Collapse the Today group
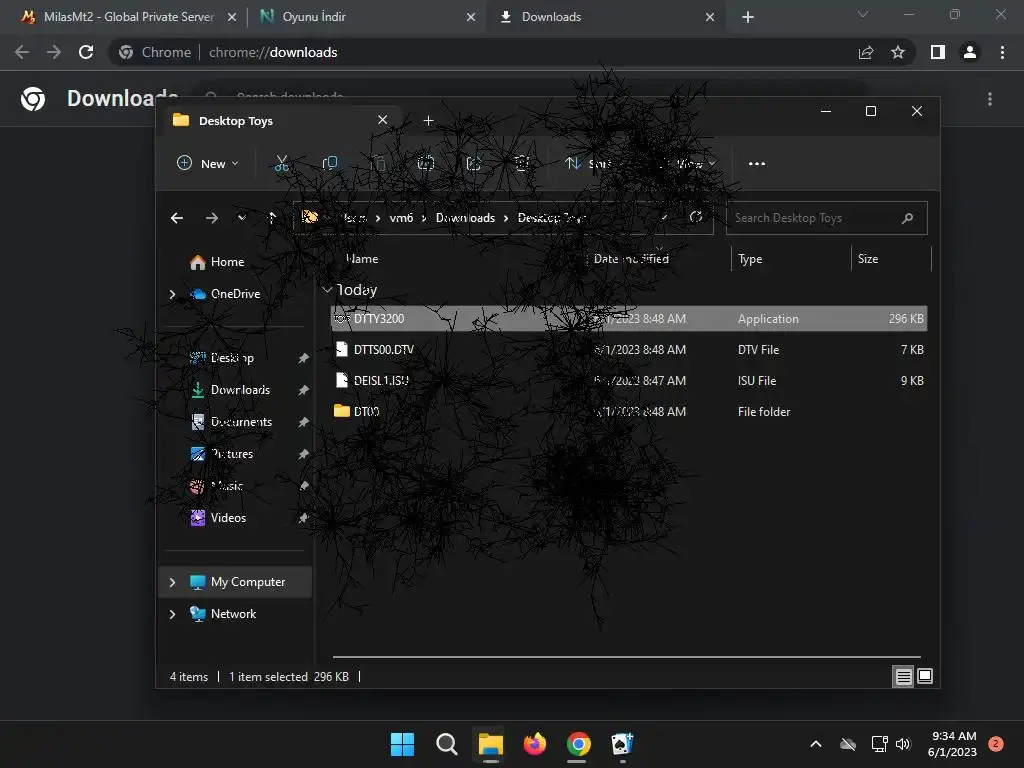The width and height of the screenshot is (1024, 768). (328, 290)
